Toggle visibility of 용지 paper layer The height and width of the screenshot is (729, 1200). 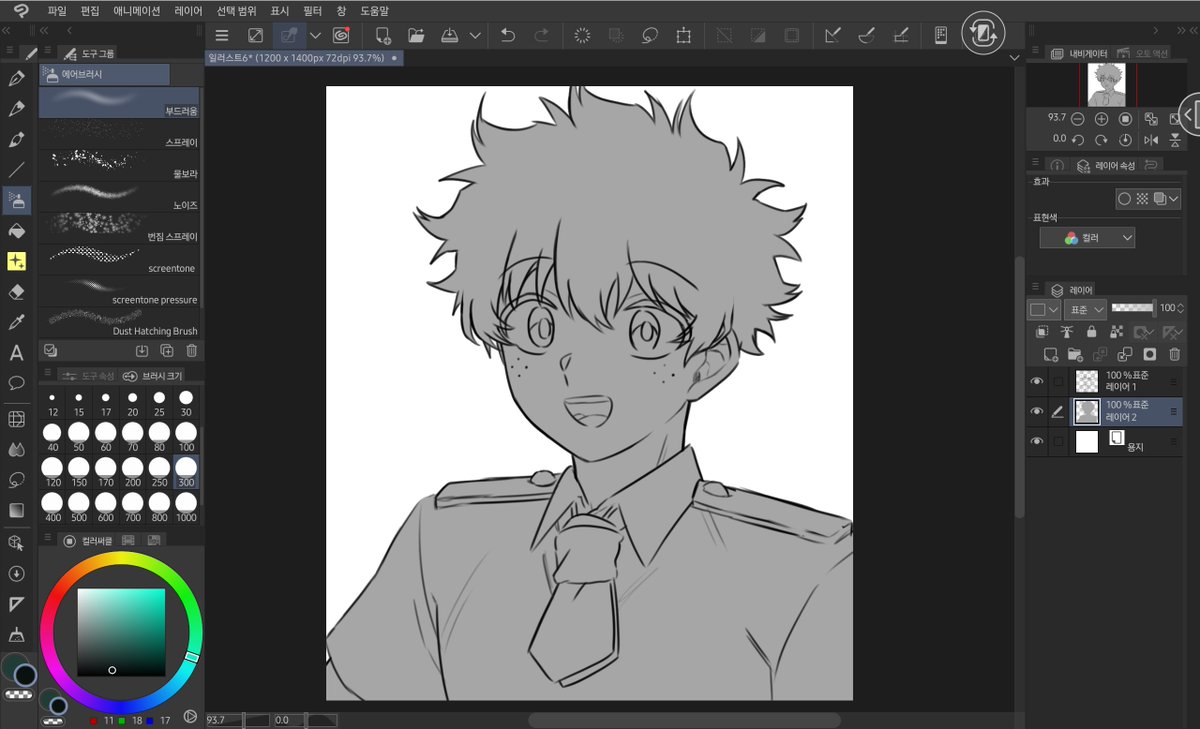[1036, 441]
